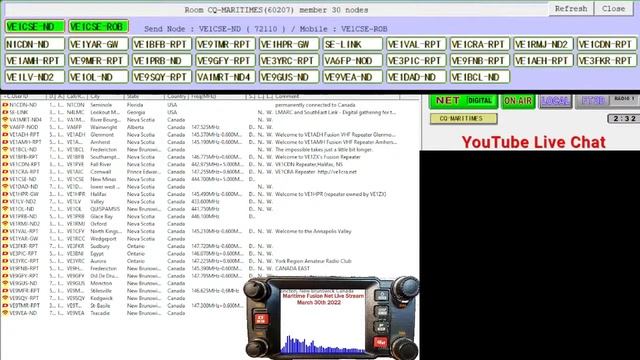Click the VE1HPR-GW node button
This screenshot has width=640, height=360.
point(289,44)
